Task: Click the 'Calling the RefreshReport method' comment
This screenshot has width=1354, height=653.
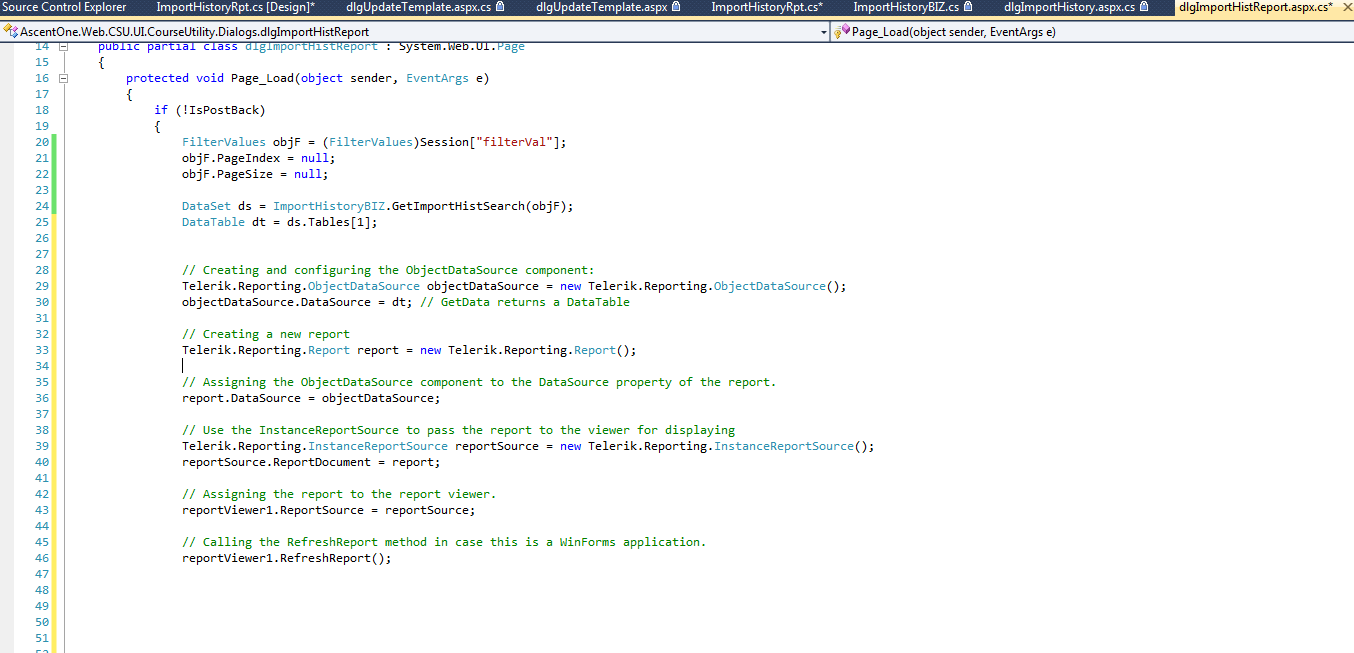Action: (x=444, y=542)
